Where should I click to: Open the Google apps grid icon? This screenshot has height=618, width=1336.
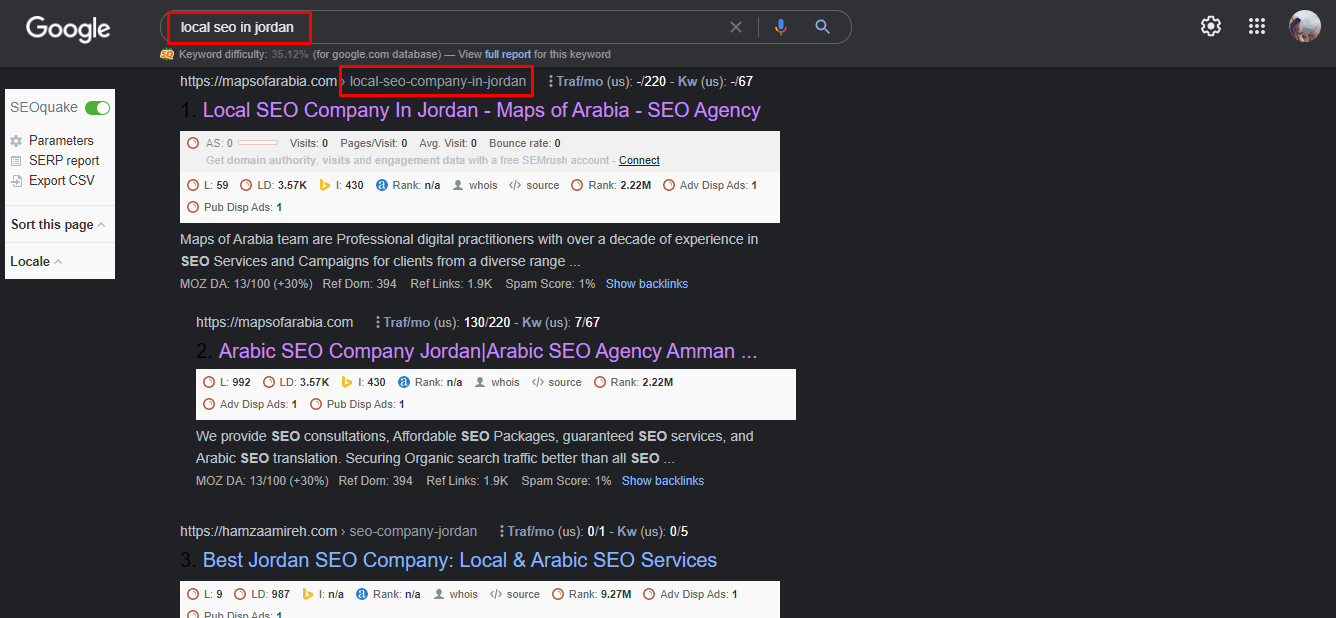(1257, 27)
